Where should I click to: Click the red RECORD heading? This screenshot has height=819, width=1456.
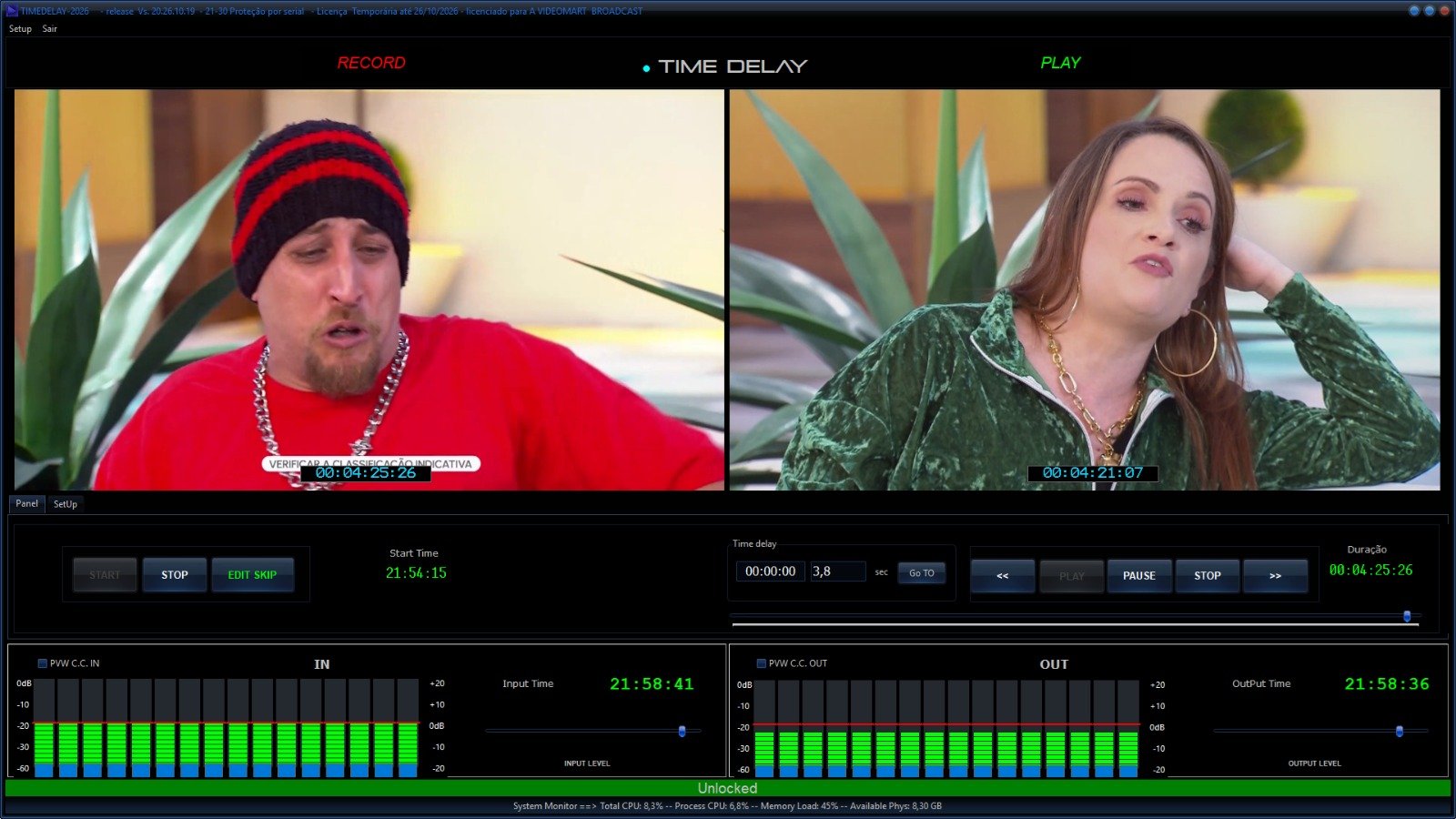tap(371, 63)
